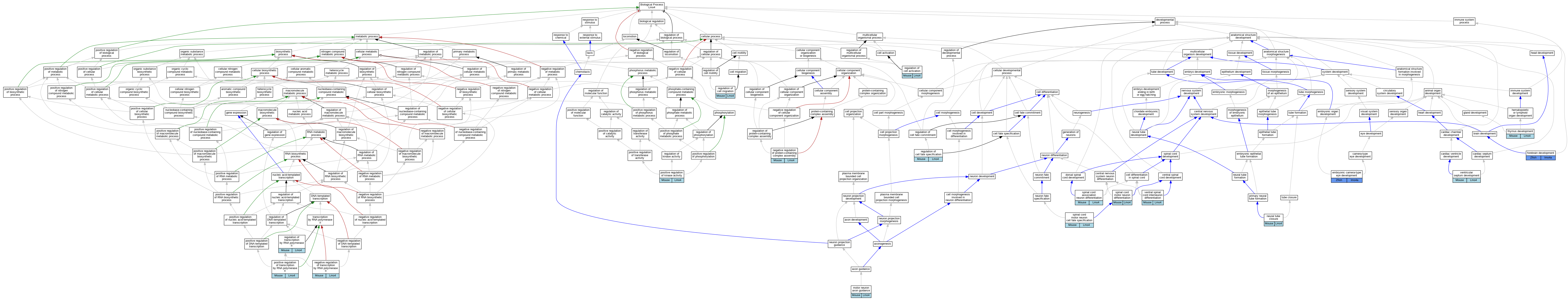This screenshot has width=1568, height=300.
Task: Click the 'head development' node
Action: (x=1542, y=53)
